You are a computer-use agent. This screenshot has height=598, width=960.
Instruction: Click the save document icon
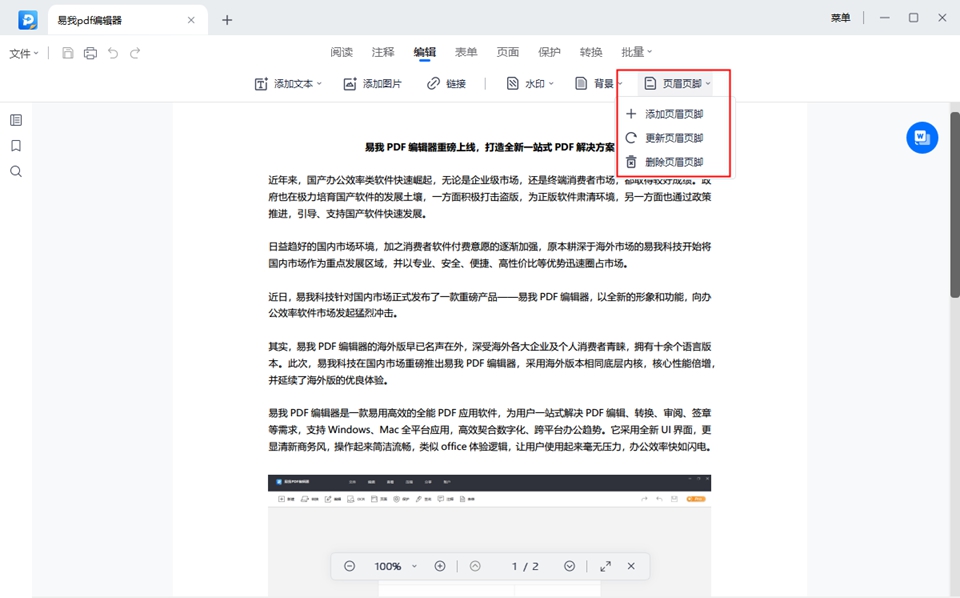point(68,53)
